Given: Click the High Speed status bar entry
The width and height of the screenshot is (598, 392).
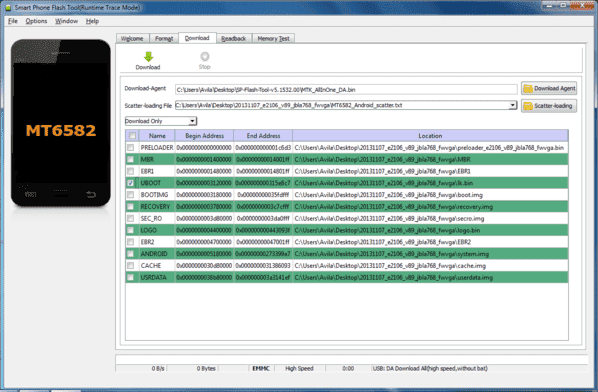Looking at the screenshot, I should [x=299, y=368].
